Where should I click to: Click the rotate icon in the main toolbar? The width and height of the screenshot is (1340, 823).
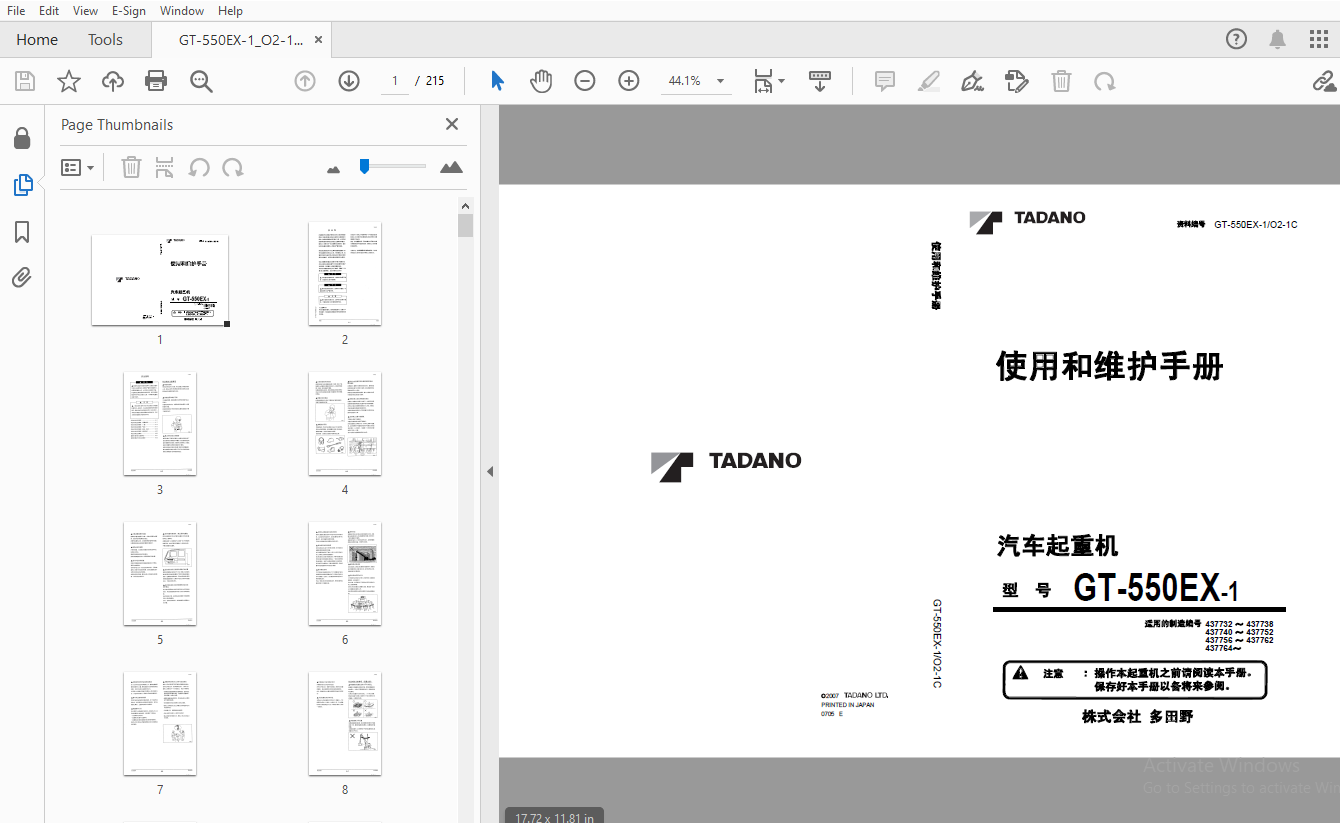click(1105, 81)
